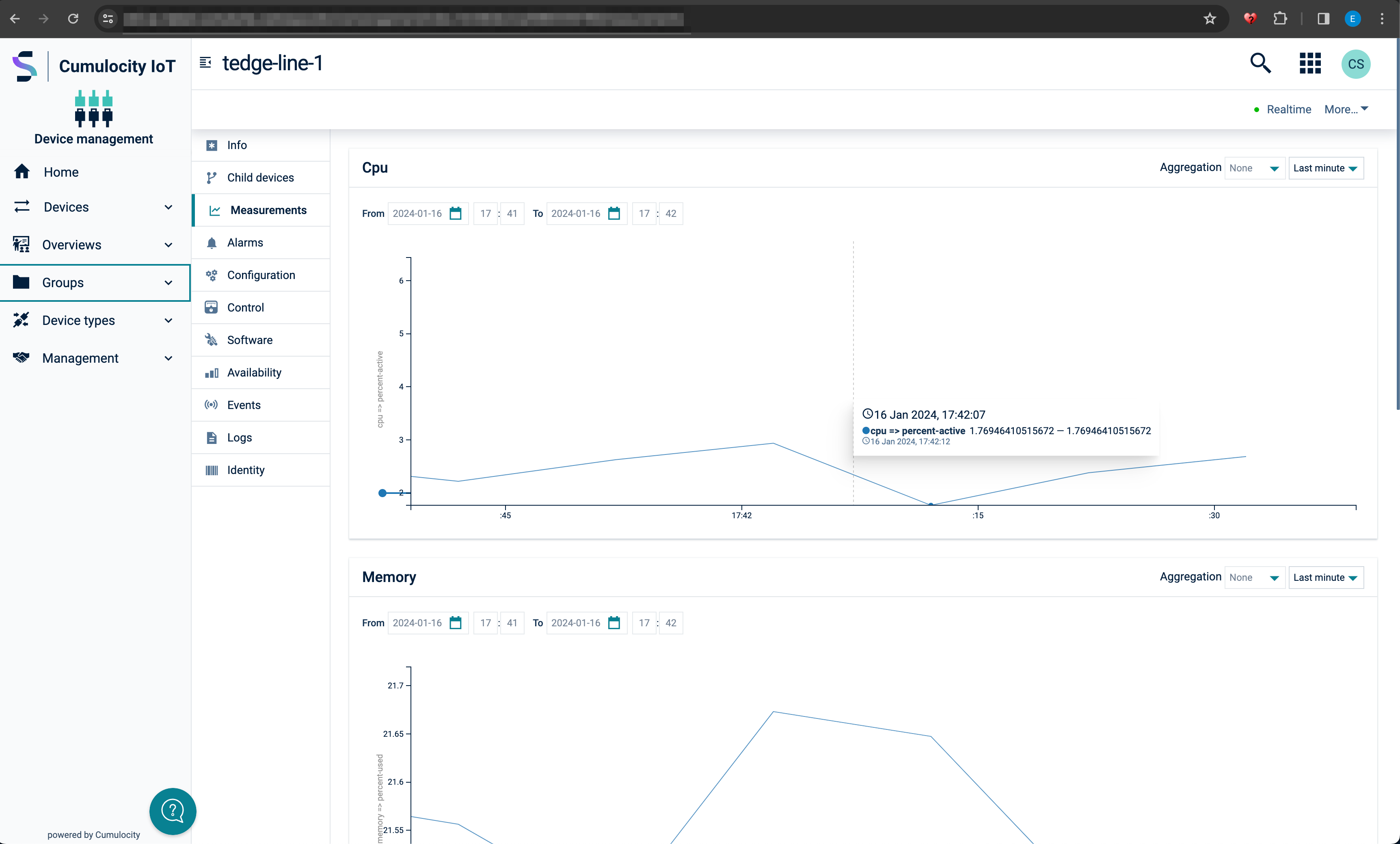
Task: Open the More... actions menu
Action: click(1346, 109)
